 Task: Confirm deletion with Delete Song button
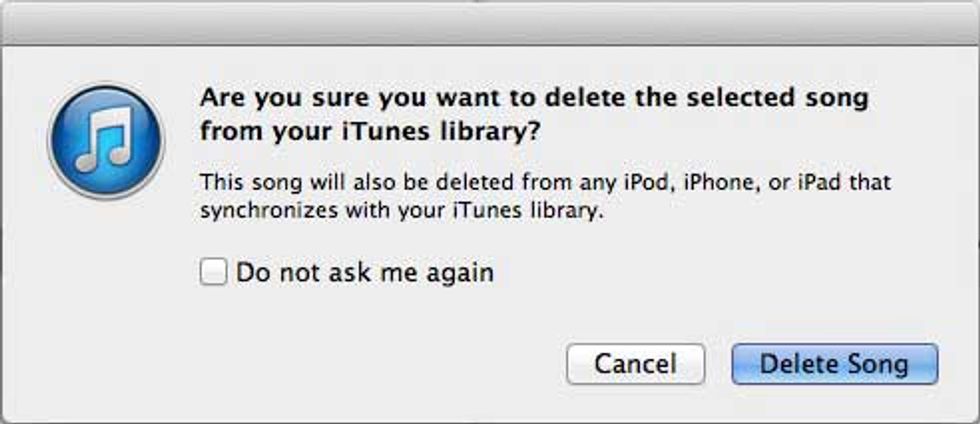[x=834, y=364]
